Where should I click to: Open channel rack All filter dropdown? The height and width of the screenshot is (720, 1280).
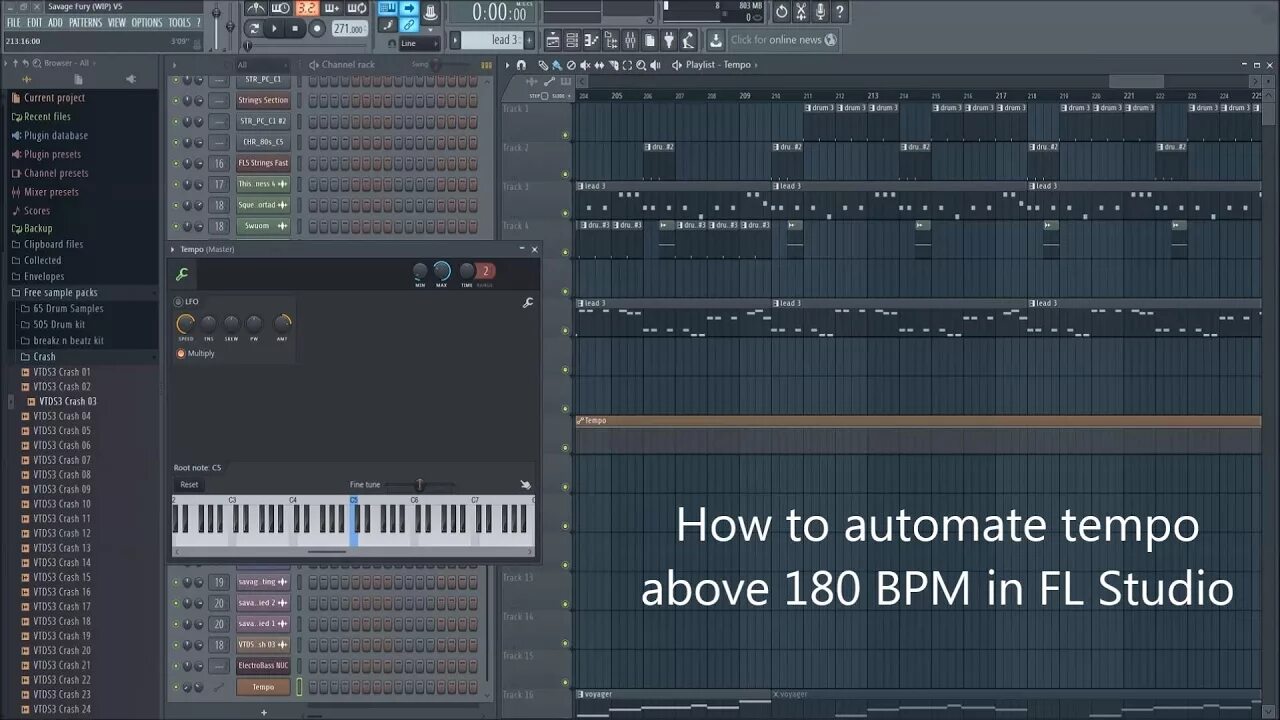tap(262, 65)
